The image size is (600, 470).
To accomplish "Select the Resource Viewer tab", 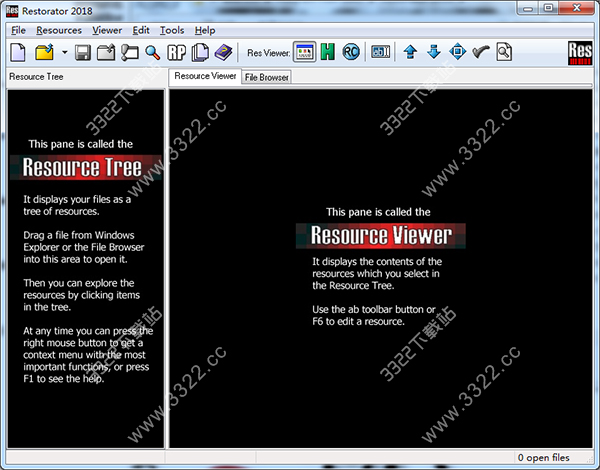I will click(x=205, y=75).
